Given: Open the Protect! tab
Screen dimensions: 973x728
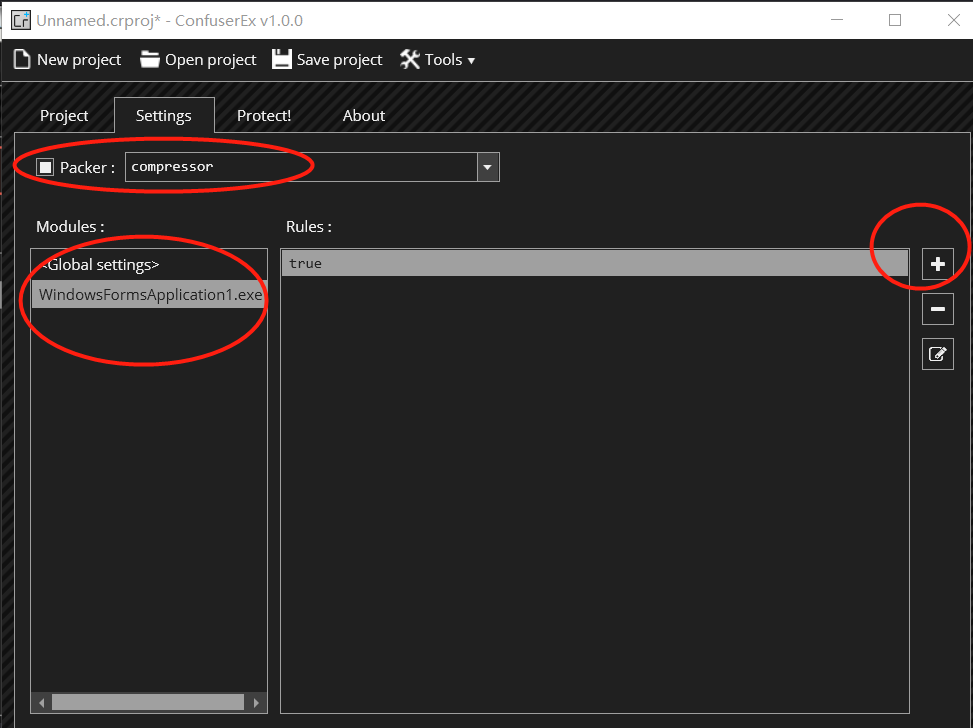Looking at the screenshot, I should (x=264, y=116).
